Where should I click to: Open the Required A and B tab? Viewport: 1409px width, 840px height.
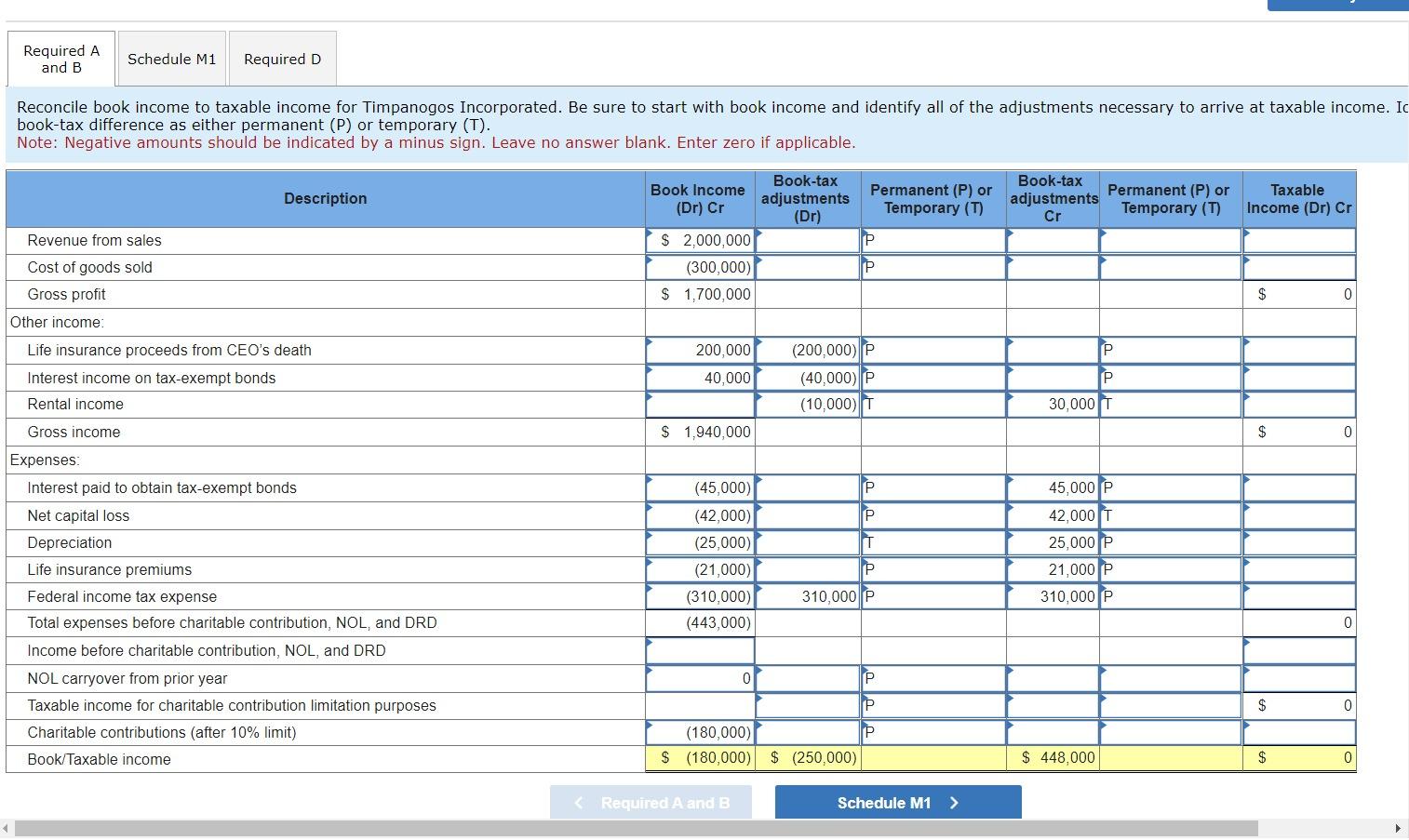coord(61,59)
